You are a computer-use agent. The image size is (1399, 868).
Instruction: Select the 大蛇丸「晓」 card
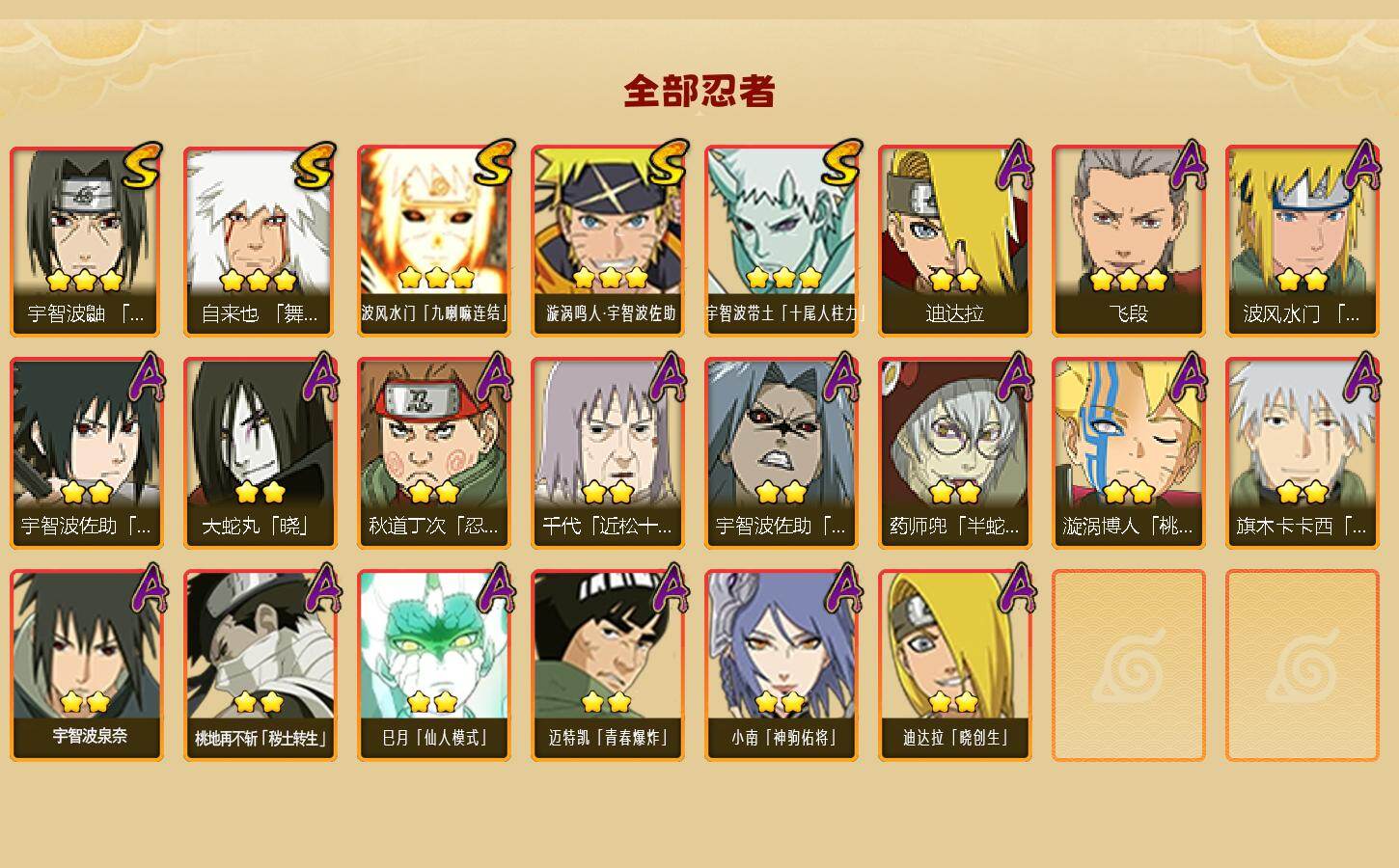pos(260,453)
